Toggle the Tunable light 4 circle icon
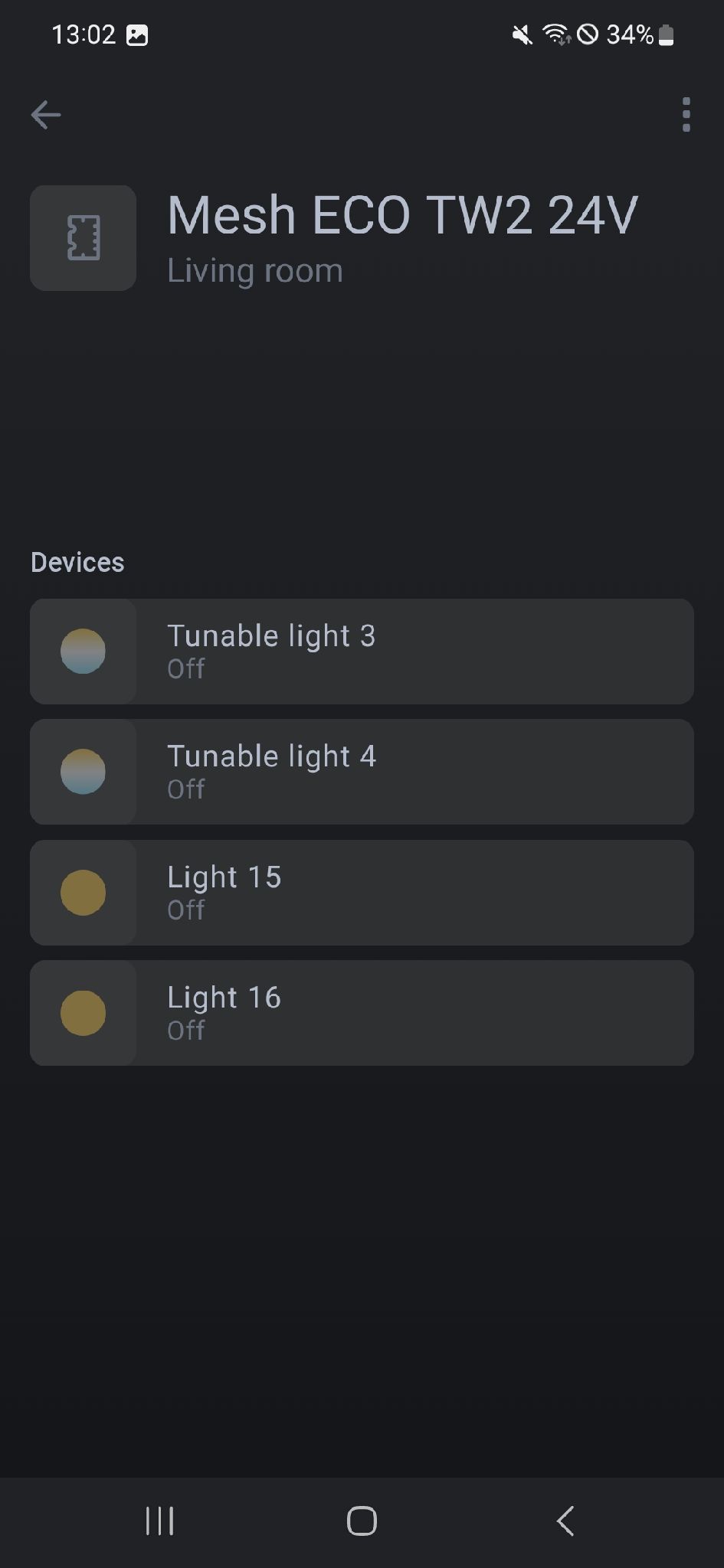The height and width of the screenshot is (1568, 724). 83,772
